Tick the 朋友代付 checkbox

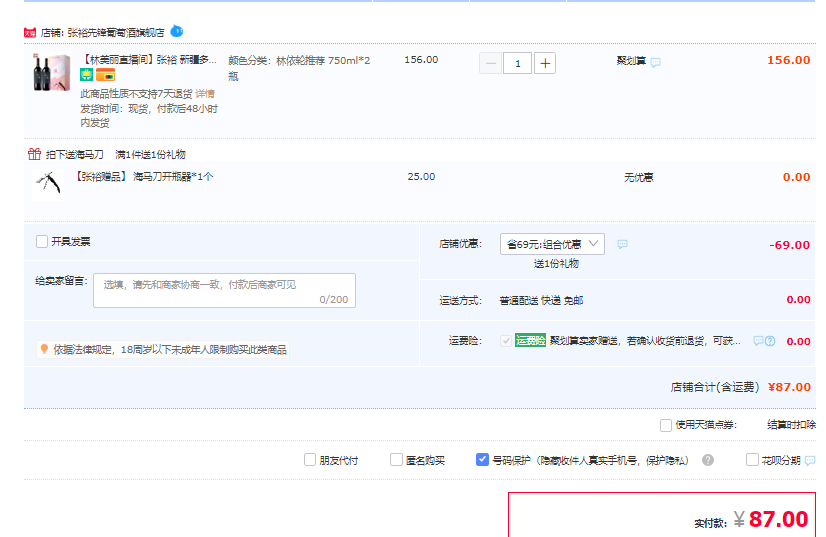point(310,460)
